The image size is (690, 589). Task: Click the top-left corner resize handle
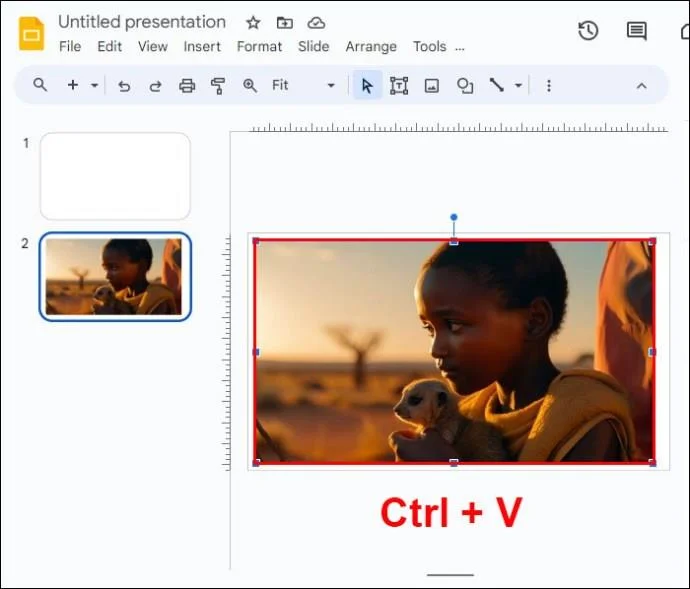pos(257,241)
